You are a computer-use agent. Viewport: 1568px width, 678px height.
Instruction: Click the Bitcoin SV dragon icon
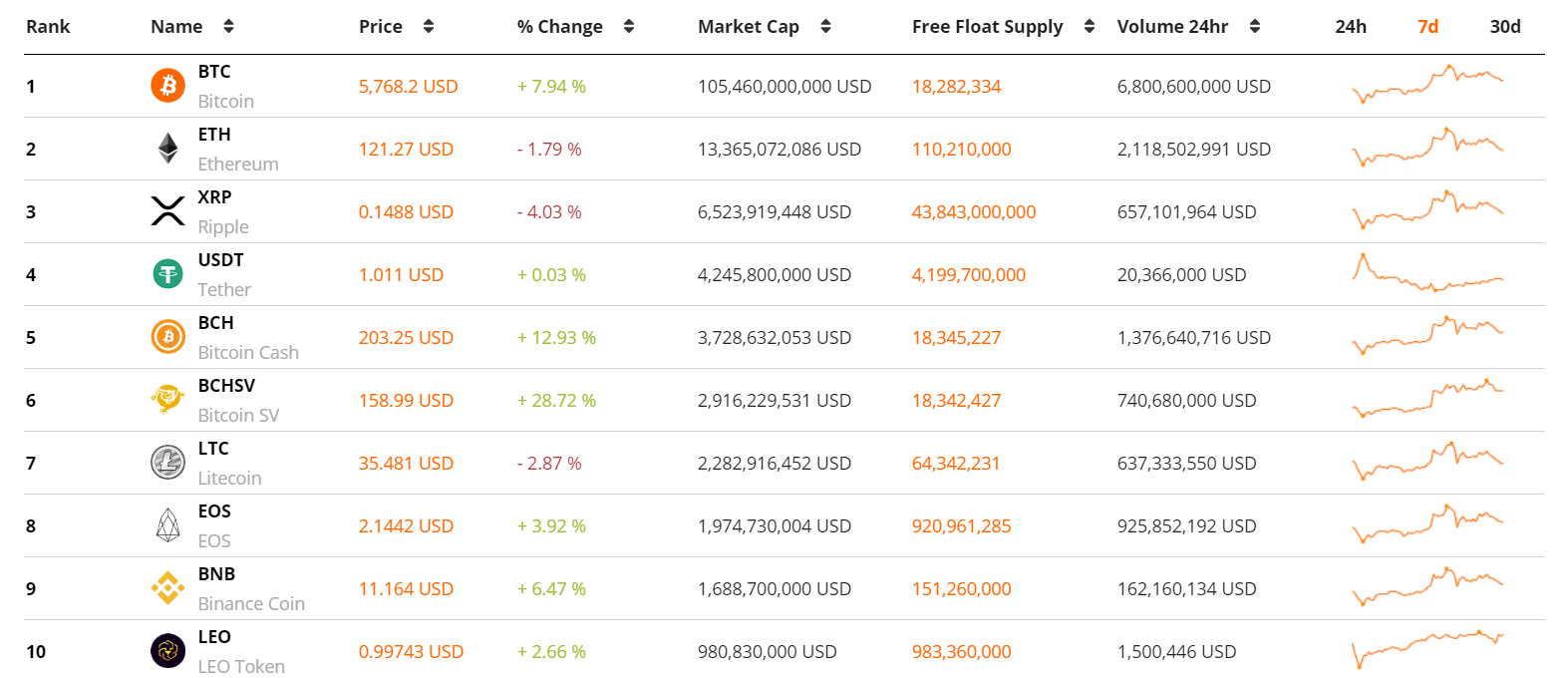pyautogui.click(x=167, y=400)
